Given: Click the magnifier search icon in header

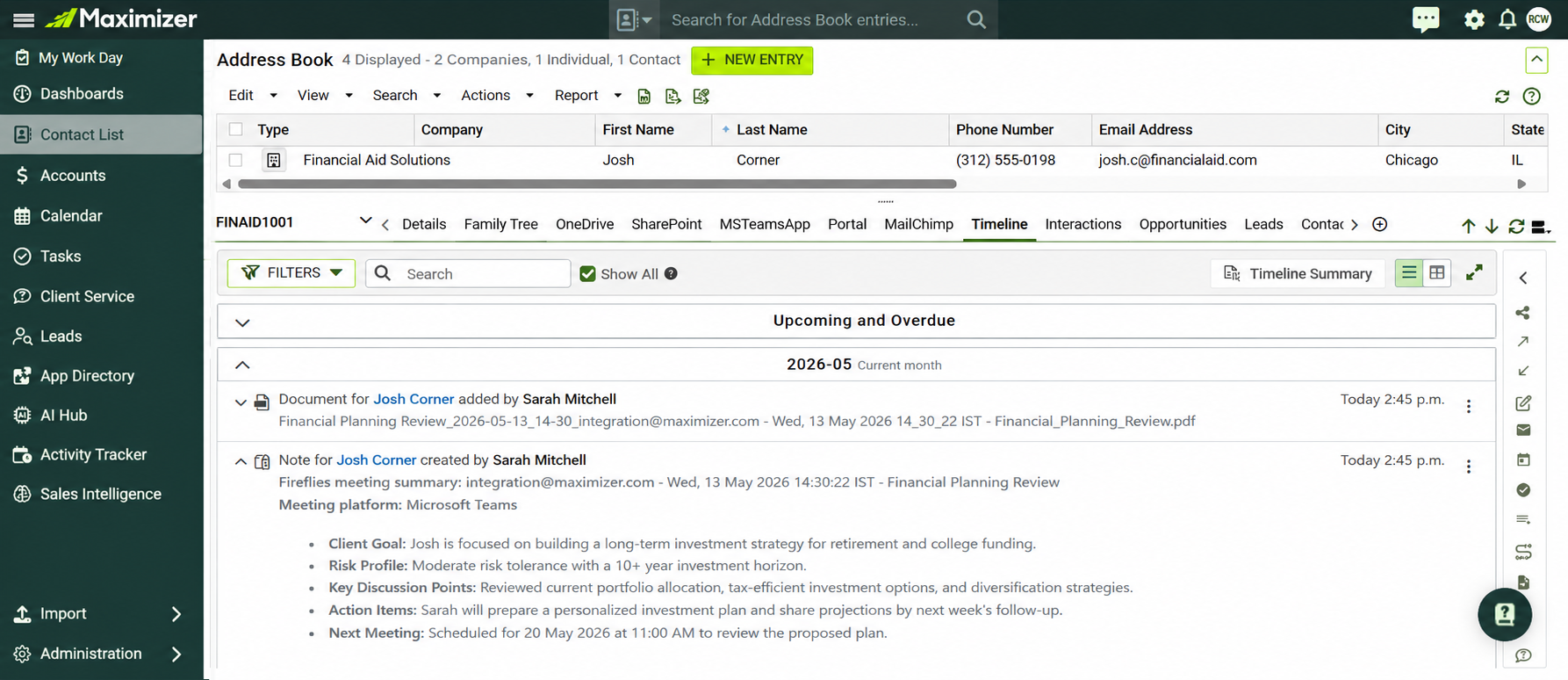Looking at the screenshot, I should pyautogui.click(x=976, y=19).
